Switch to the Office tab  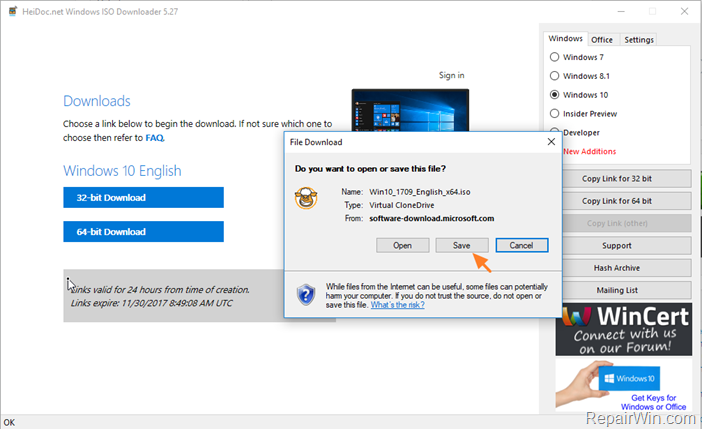pyautogui.click(x=602, y=40)
